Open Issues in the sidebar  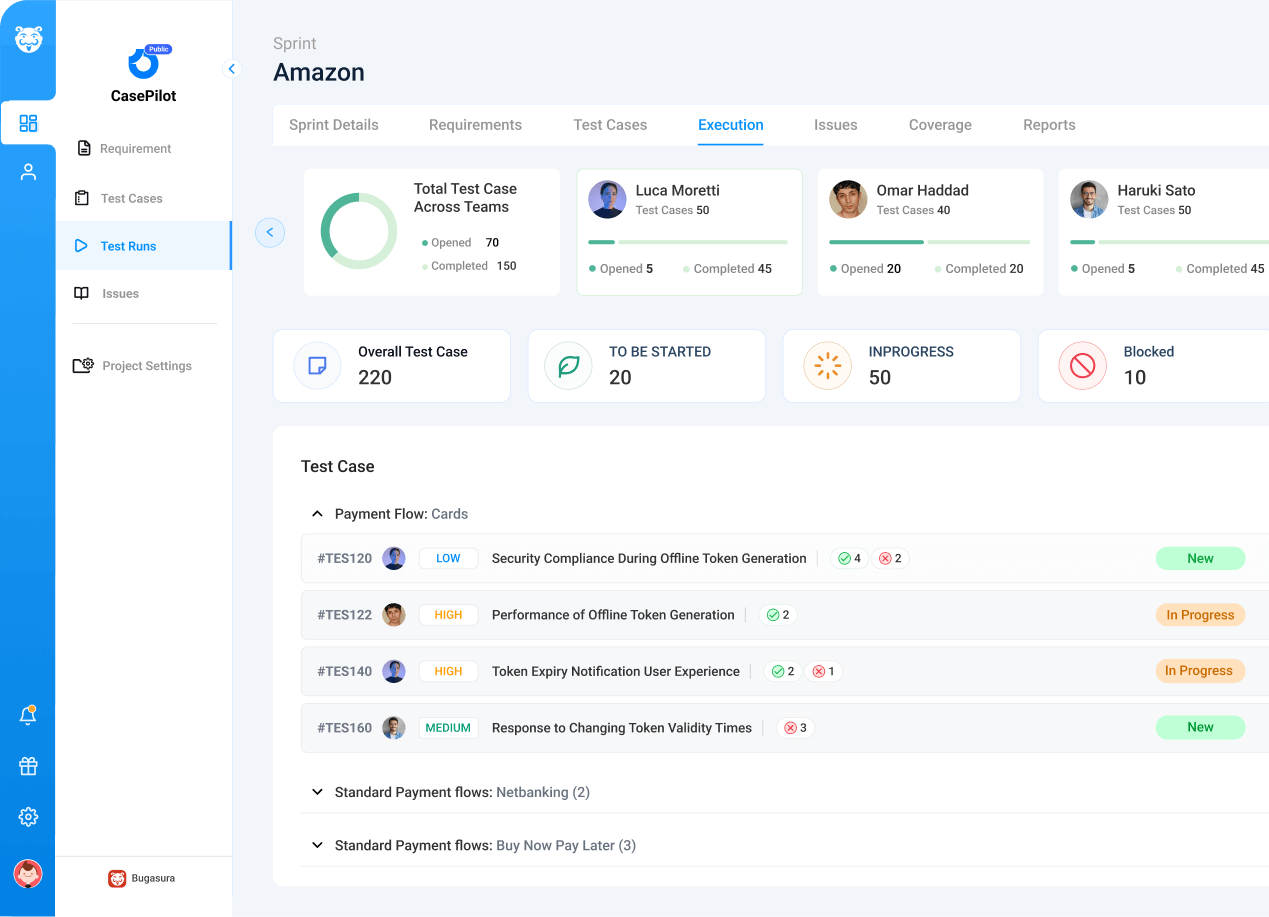coord(120,294)
